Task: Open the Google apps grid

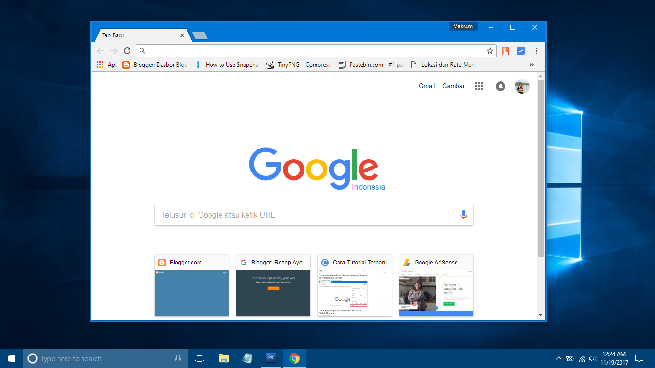Action: (x=479, y=86)
